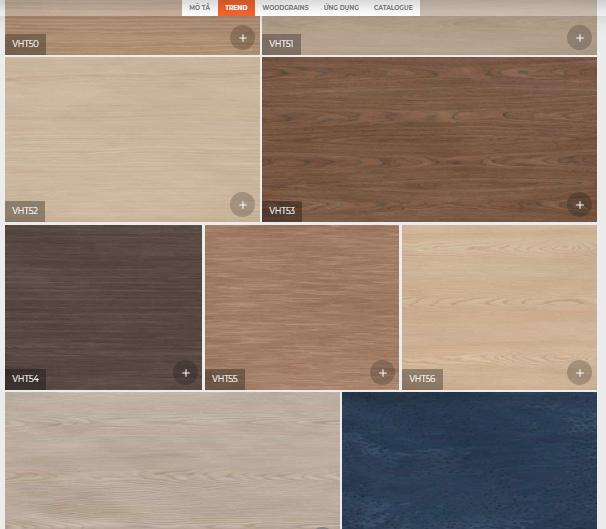606x529 pixels.
Task: Expand swatch VHT52 using its plus icon
Action: 242,204
